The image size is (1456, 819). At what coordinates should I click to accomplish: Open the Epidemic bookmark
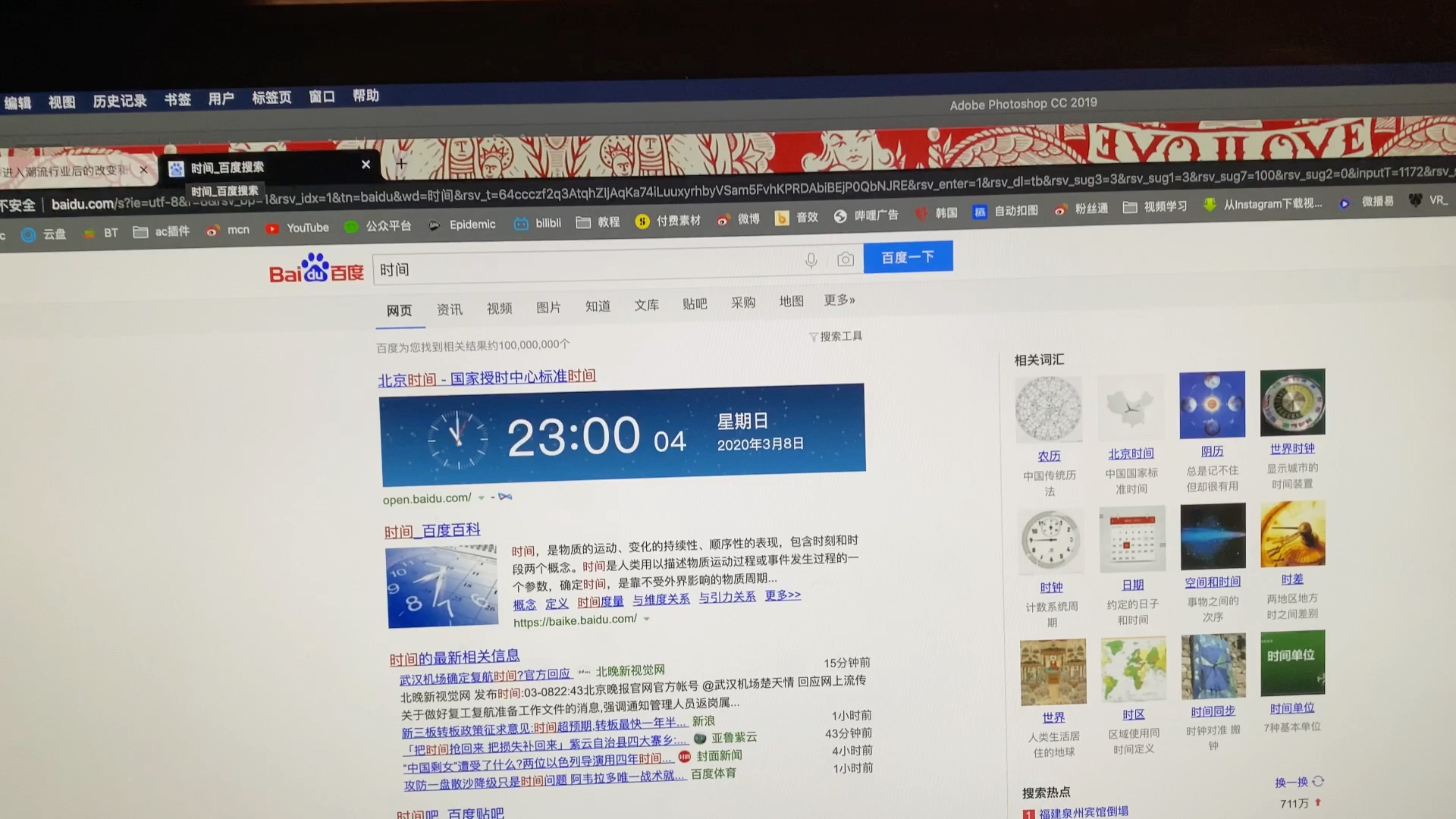(462, 224)
